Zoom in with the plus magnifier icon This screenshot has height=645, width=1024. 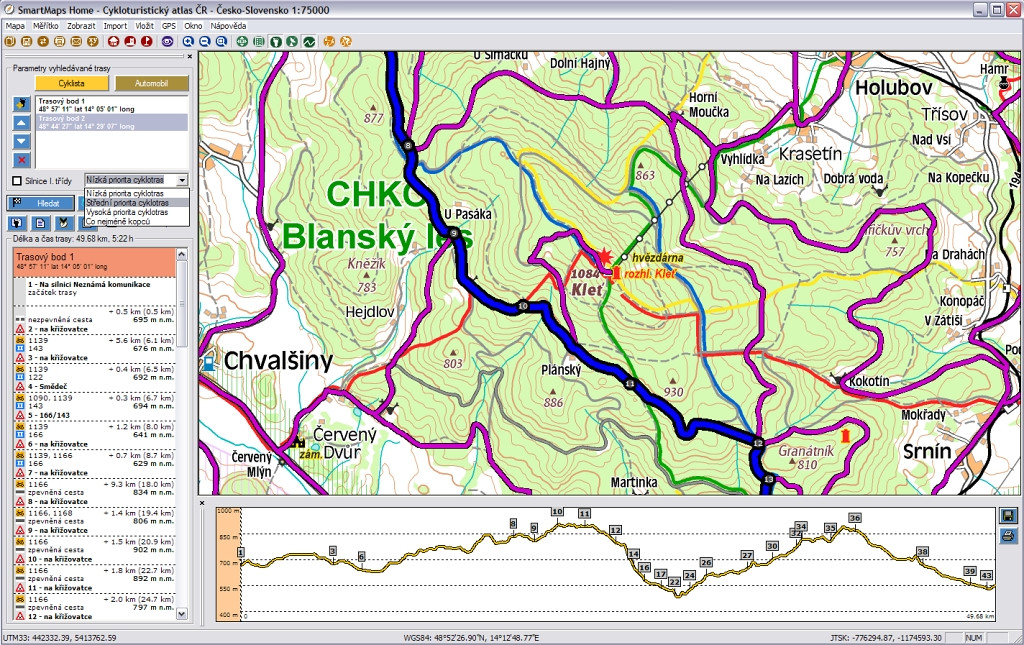pos(189,41)
